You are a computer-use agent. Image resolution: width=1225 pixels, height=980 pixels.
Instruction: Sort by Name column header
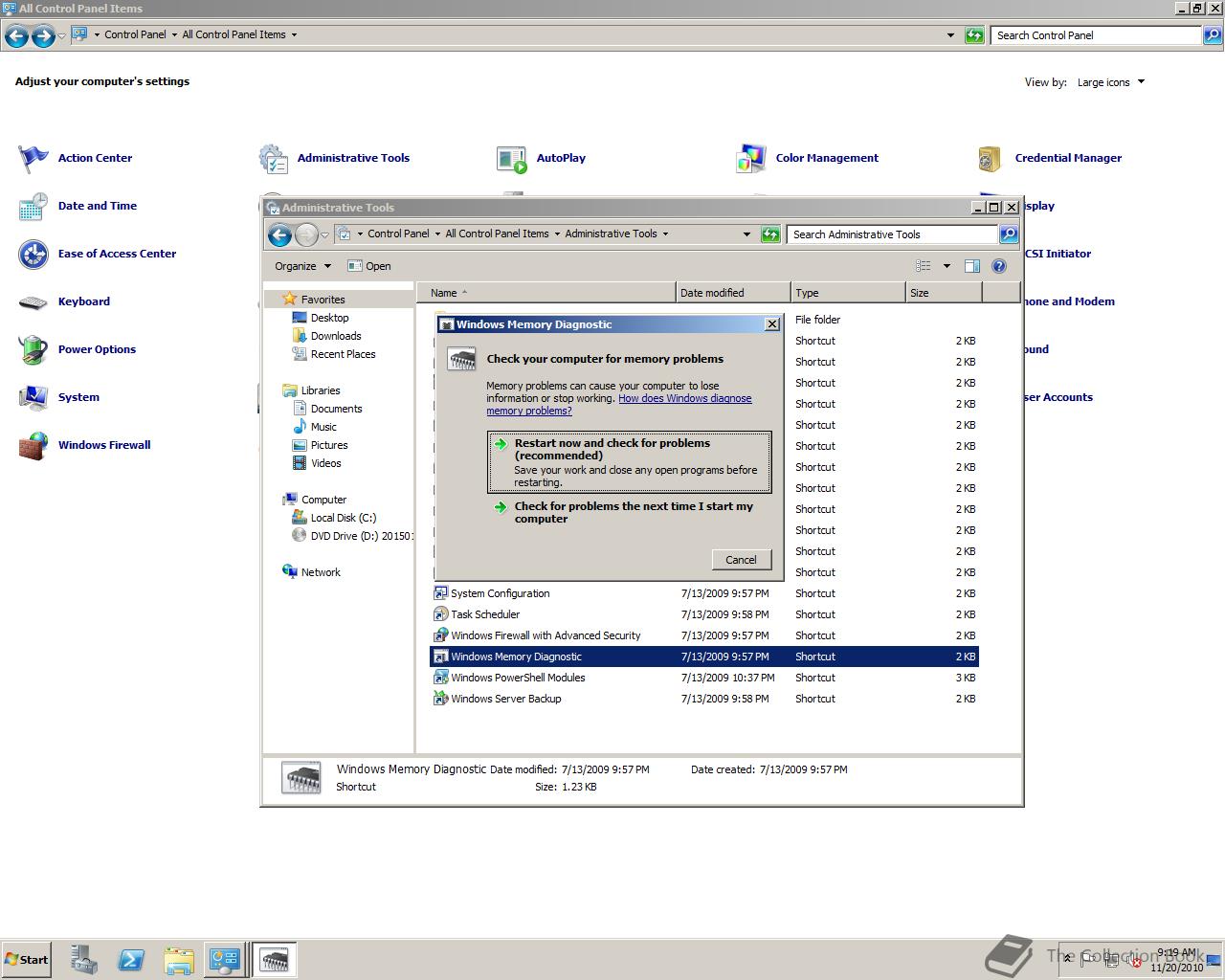pos(546,293)
